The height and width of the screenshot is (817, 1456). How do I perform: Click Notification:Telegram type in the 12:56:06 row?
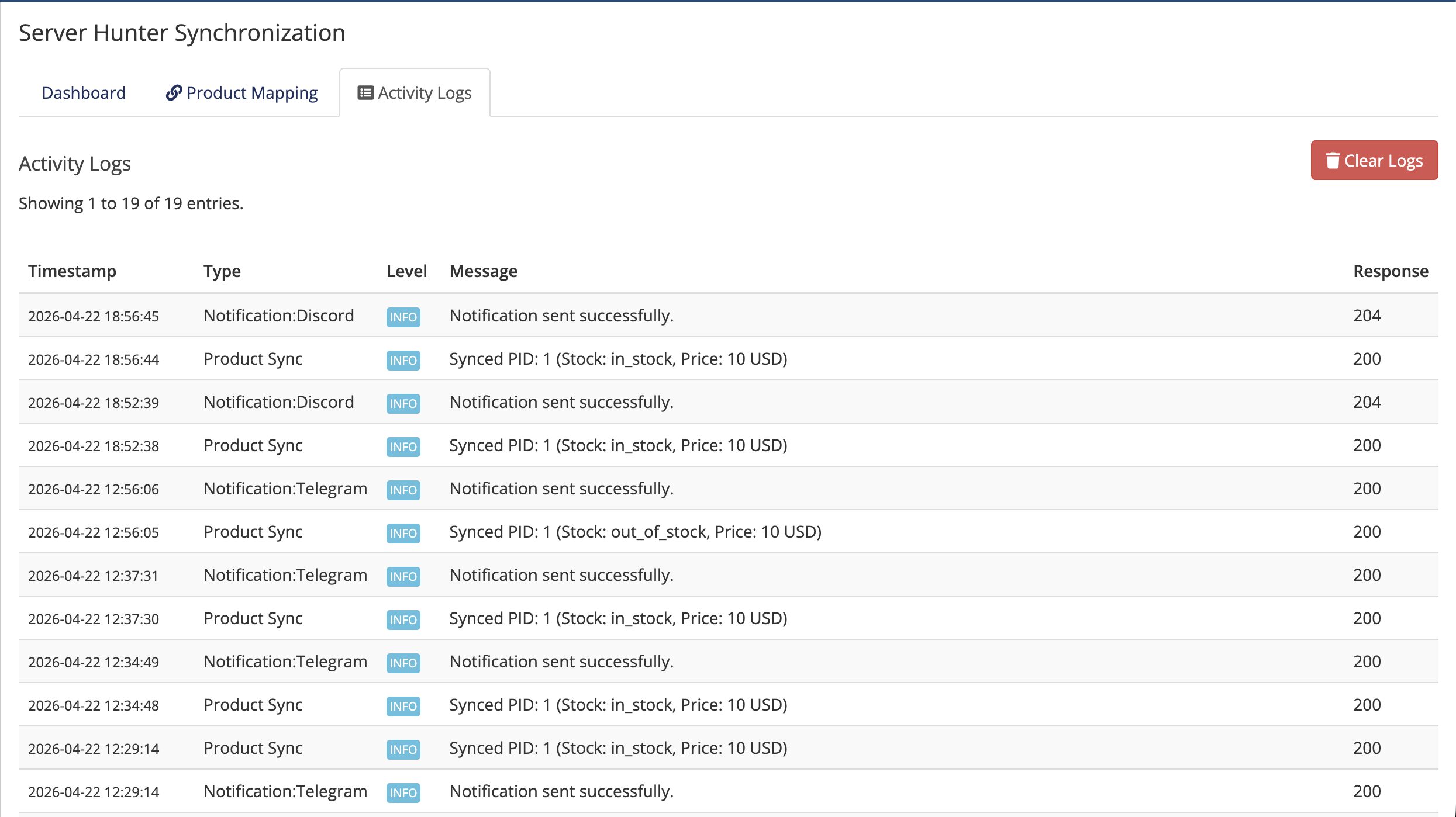[285, 489]
